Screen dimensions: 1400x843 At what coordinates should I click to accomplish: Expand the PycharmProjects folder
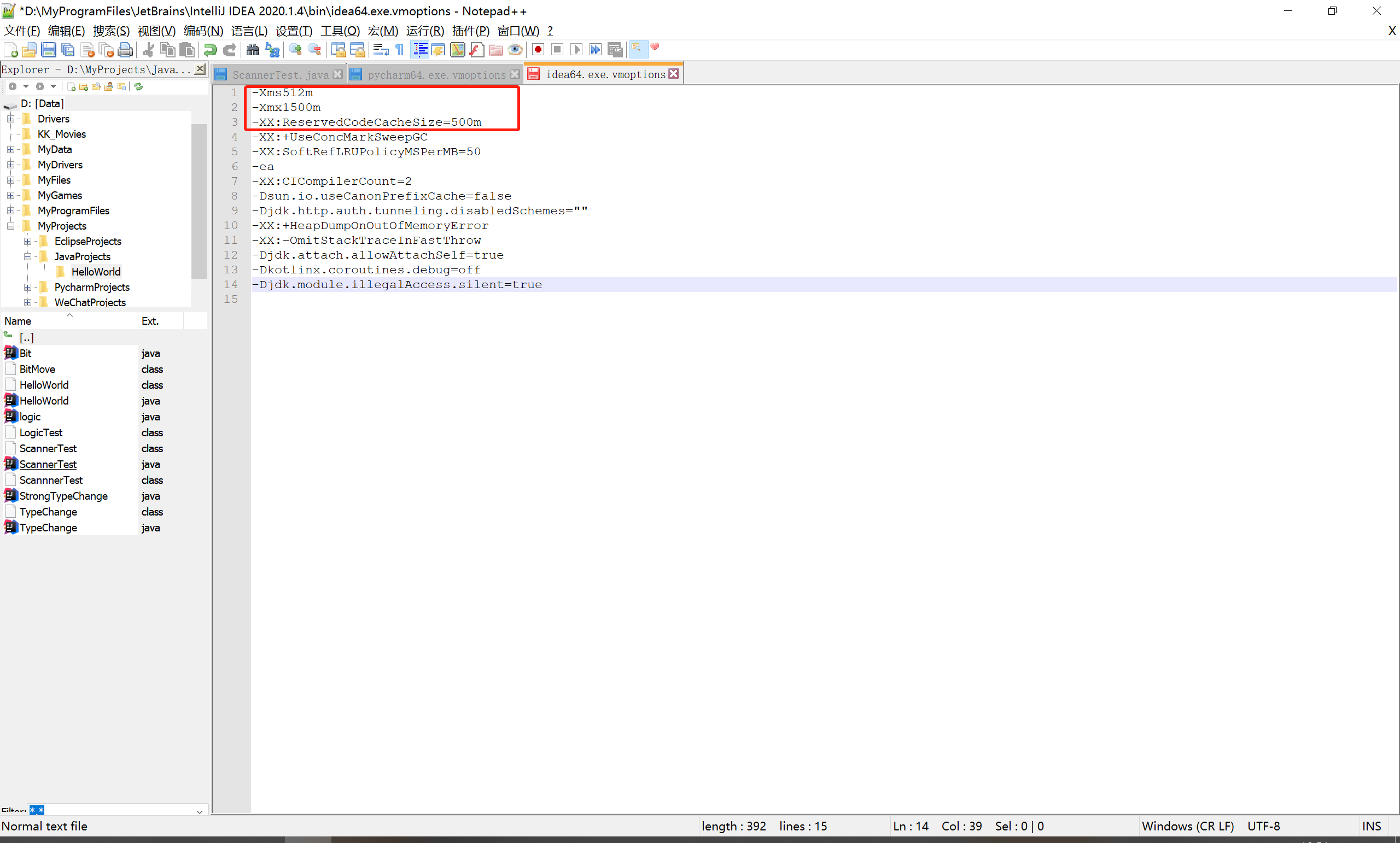(x=27, y=287)
